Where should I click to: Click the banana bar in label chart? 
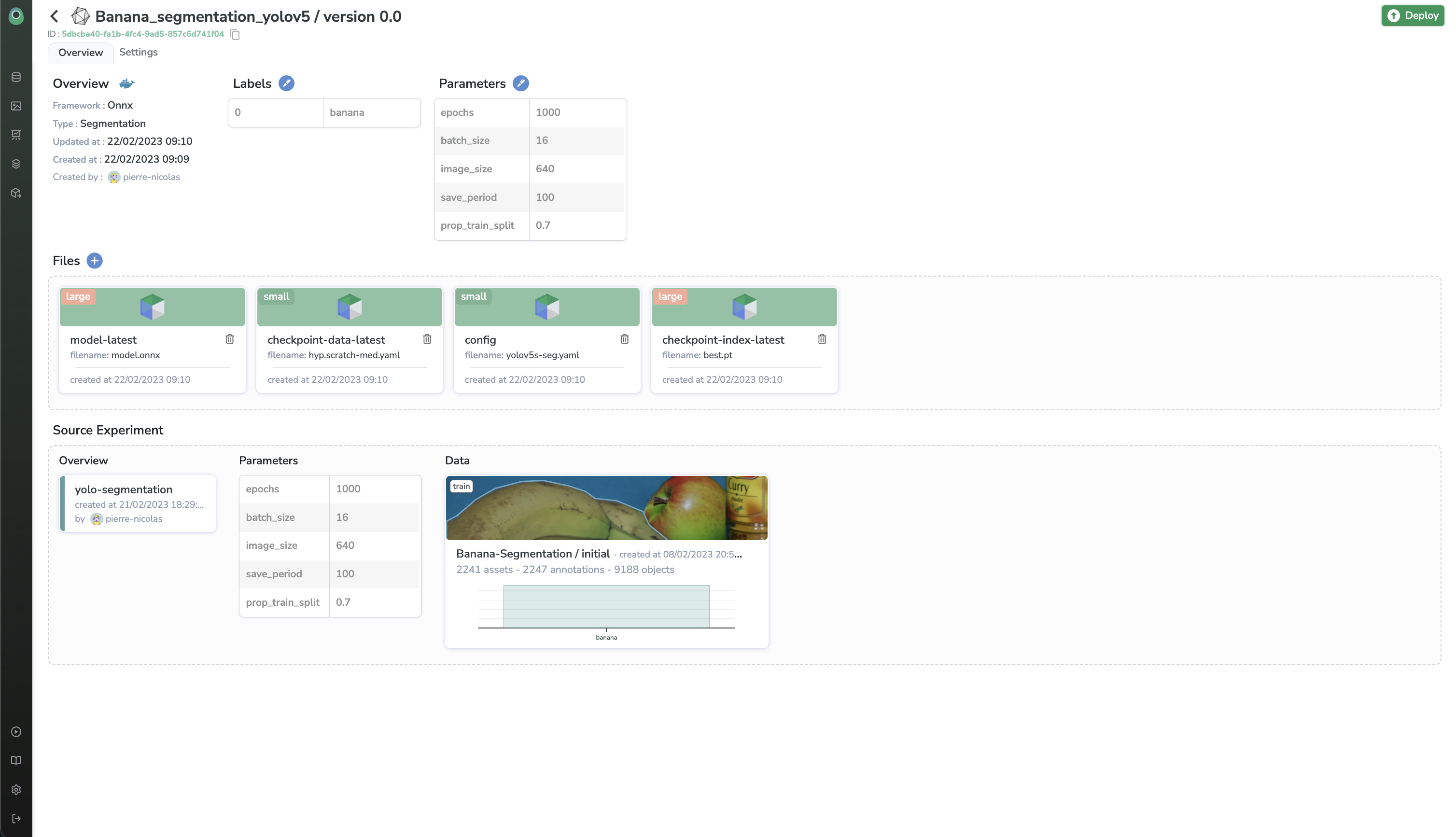(606, 606)
